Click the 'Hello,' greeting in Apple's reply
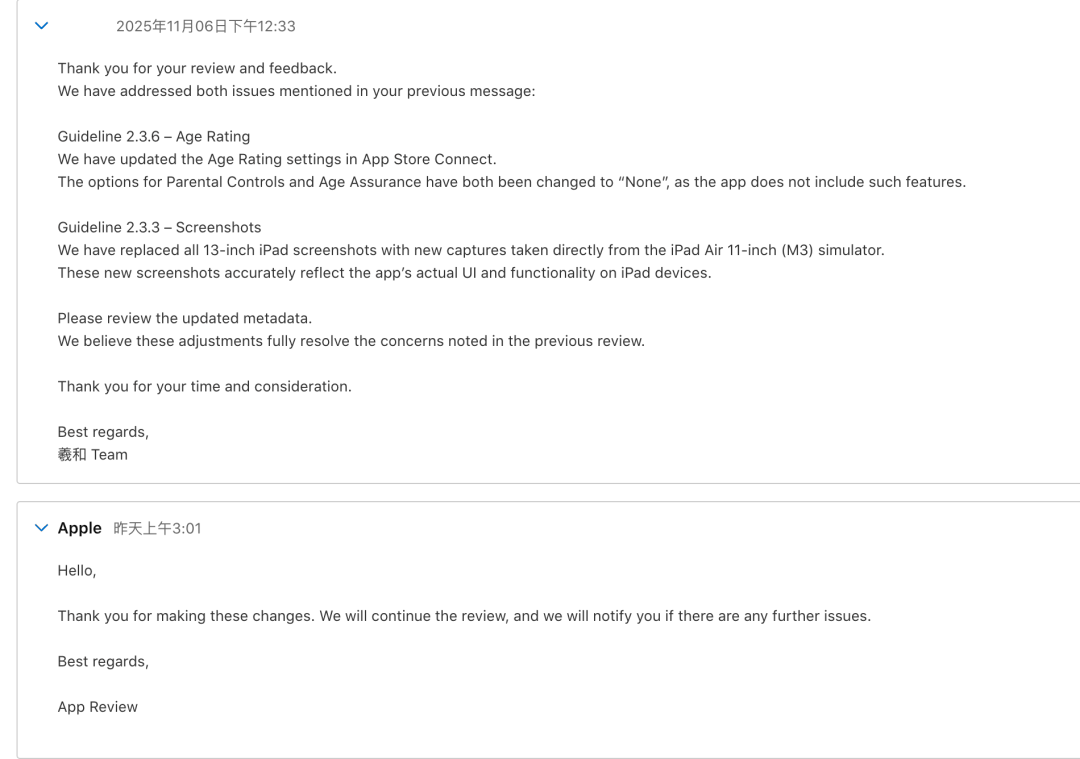 [76, 570]
